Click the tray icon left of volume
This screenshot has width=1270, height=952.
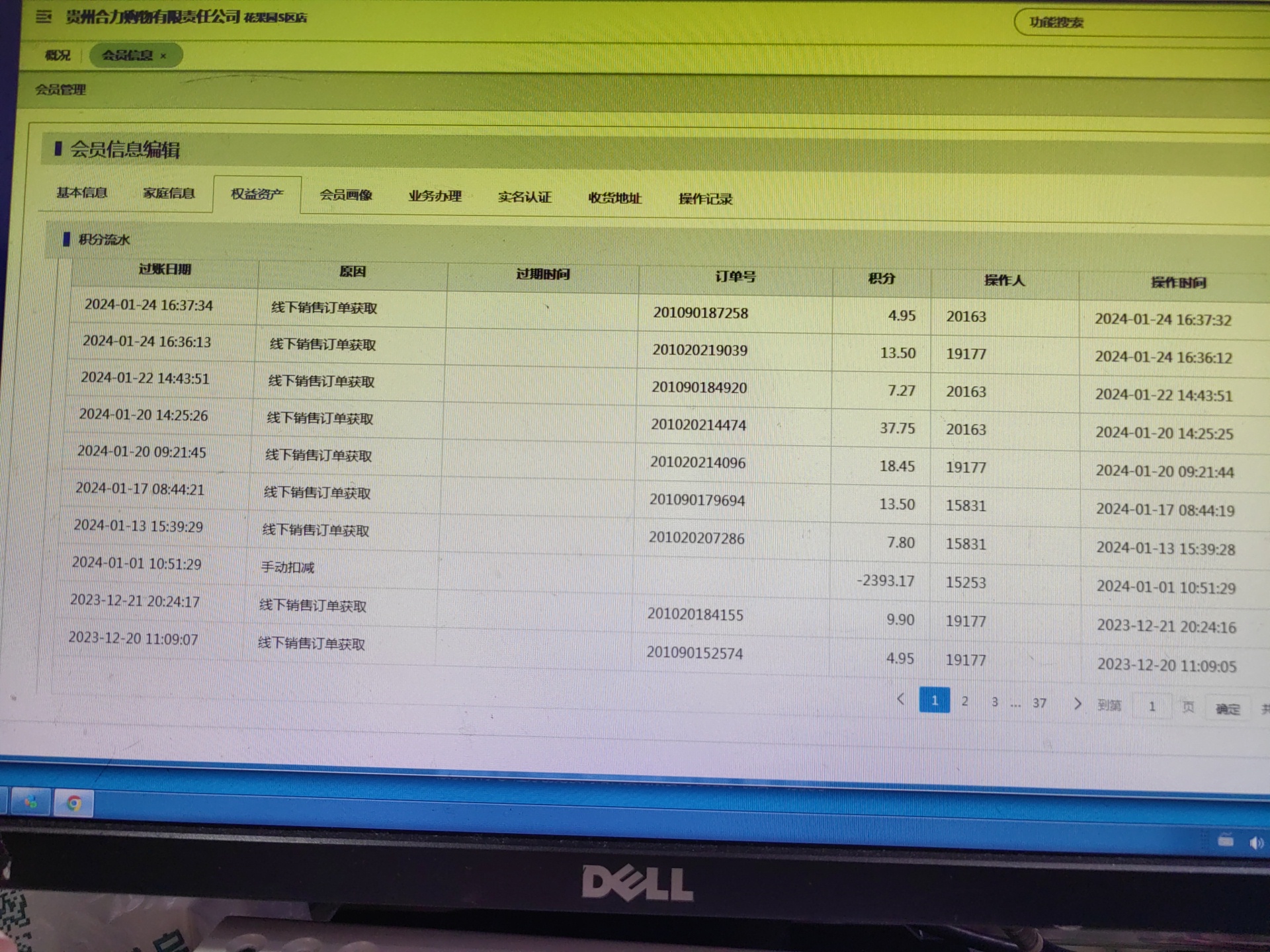coord(1226,841)
